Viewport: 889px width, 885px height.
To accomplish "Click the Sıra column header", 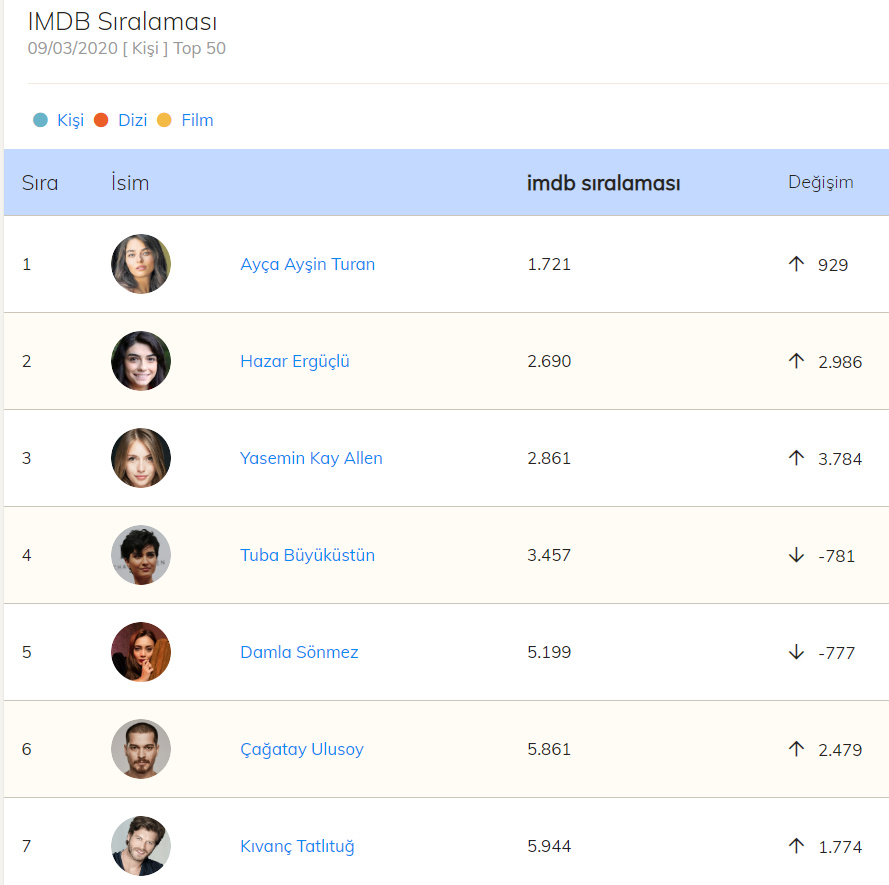I will click(x=40, y=183).
